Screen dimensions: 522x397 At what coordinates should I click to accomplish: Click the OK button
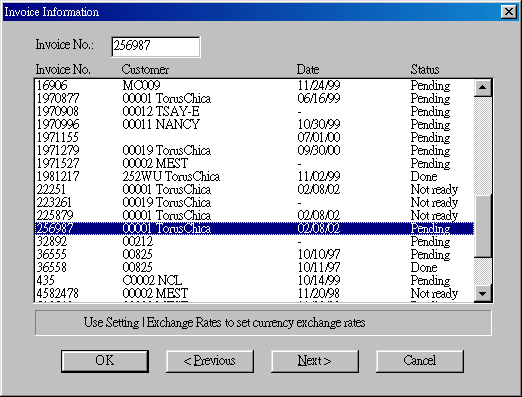[105, 361]
